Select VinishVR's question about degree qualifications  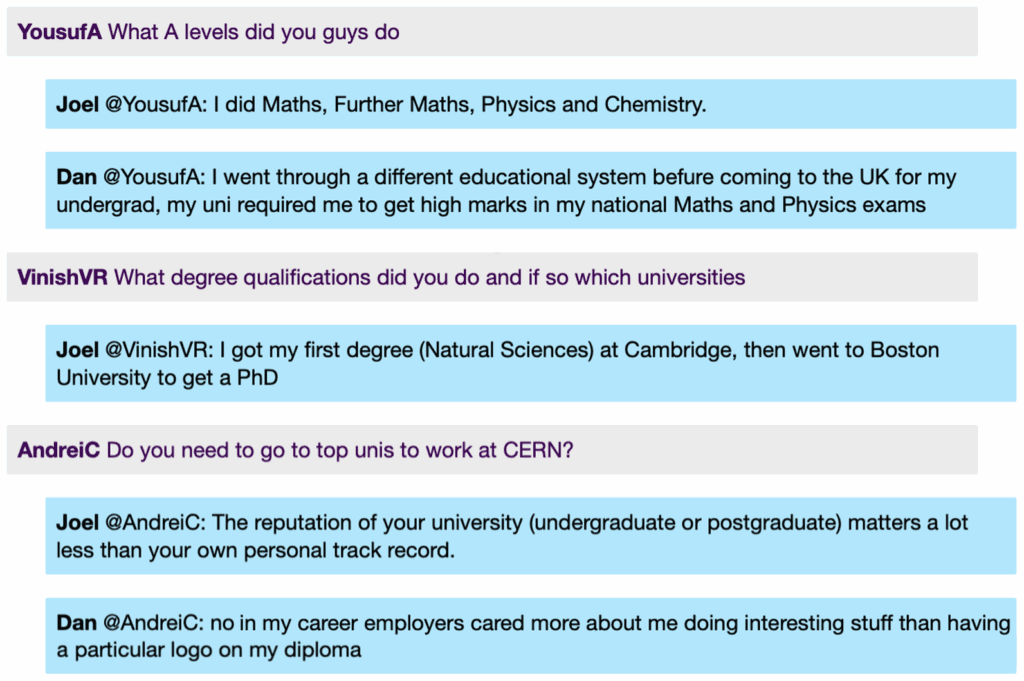tap(430, 277)
